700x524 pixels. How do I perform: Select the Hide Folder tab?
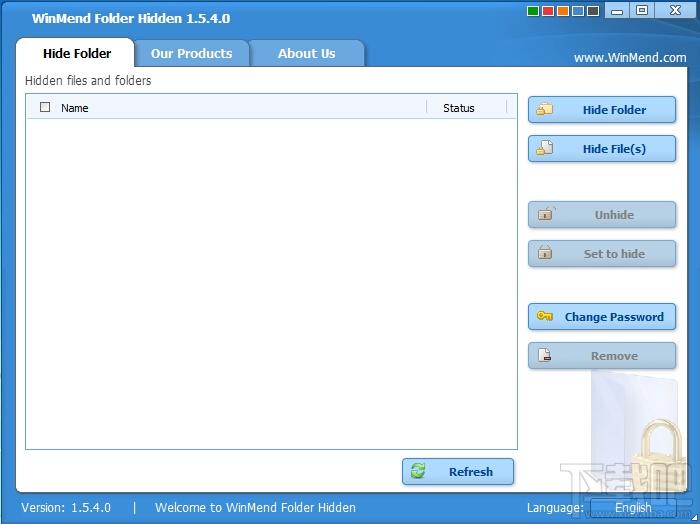pos(77,54)
